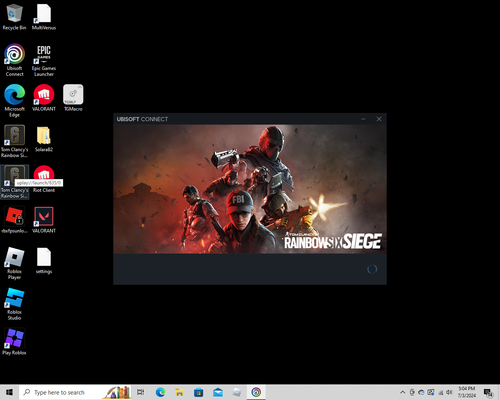The width and height of the screenshot is (500, 400).
Task: Select the Play Roblox desktop shortcut
Action: tap(14, 342)
